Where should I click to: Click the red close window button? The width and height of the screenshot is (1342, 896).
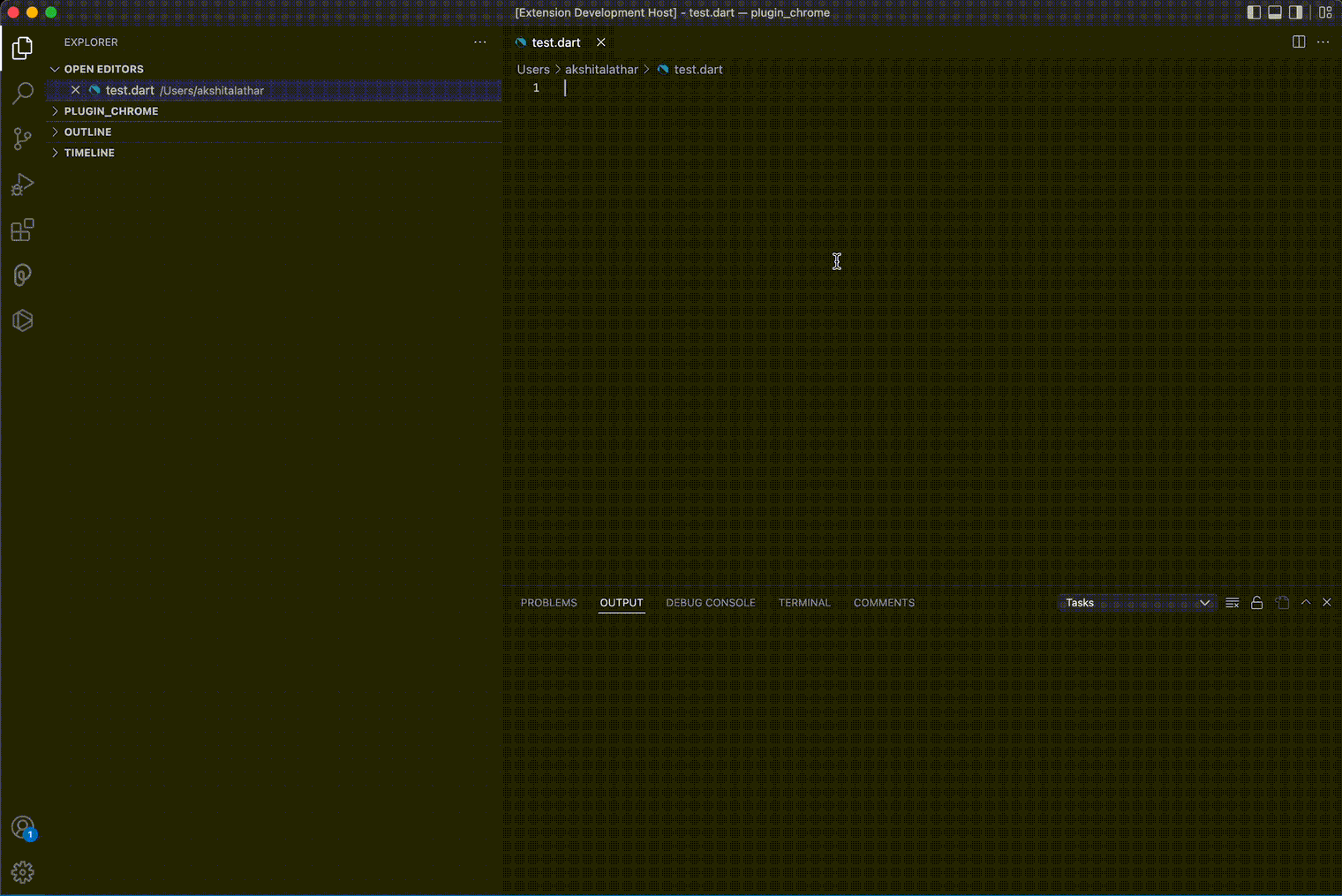point(12,12)
